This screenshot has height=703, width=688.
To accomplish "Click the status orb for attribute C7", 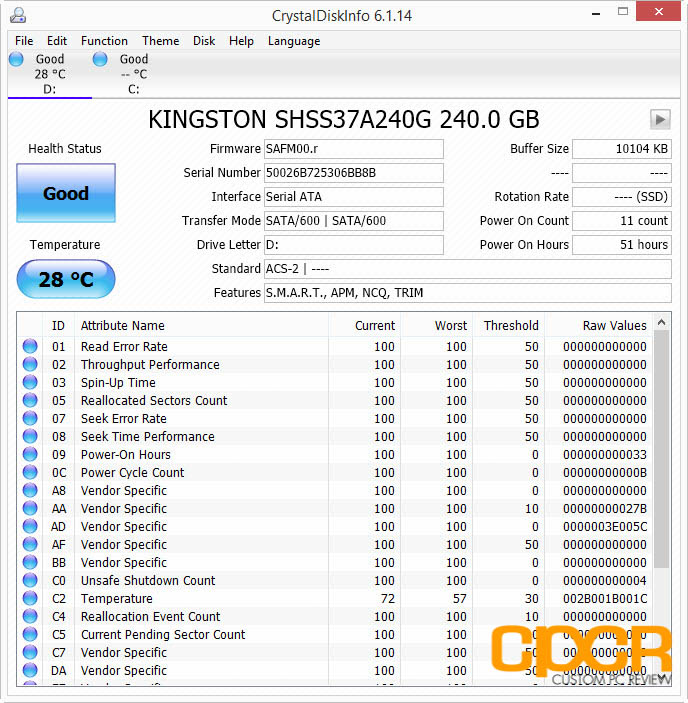I will 30,652.
